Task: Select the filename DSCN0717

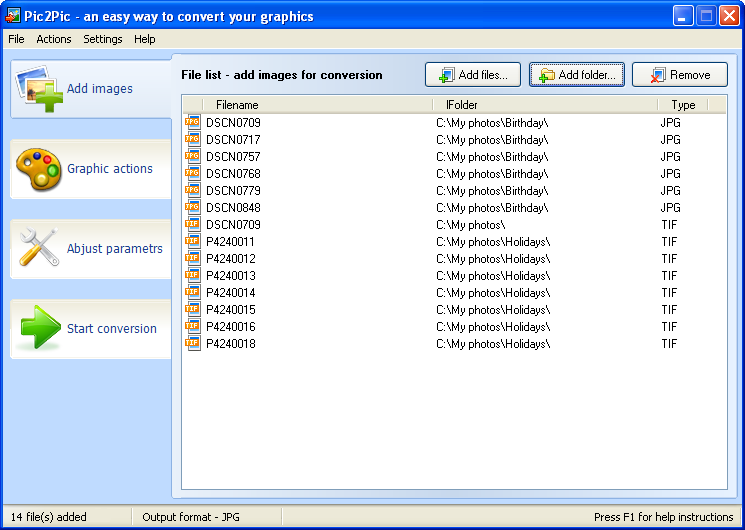Action: click(233, 140)
